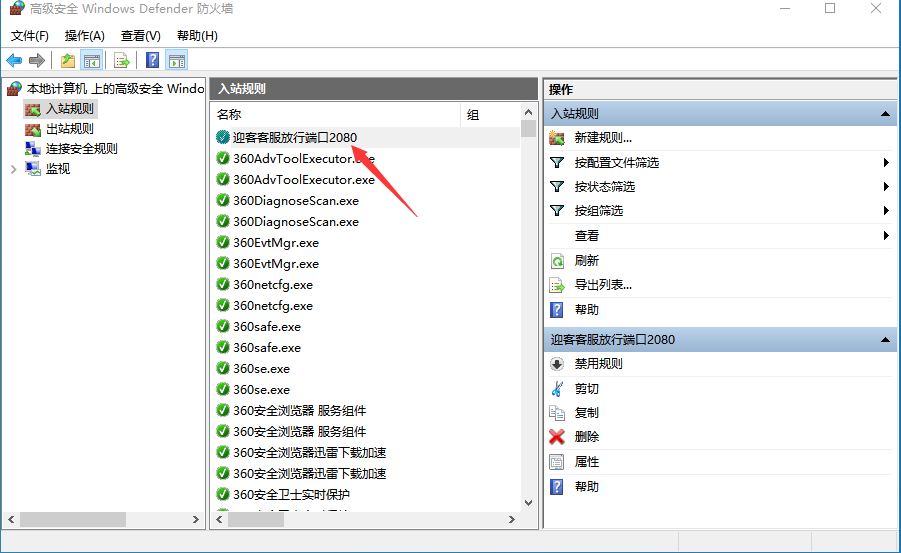The height and width of the screenshot is (553, 901).
Task: Open the 帮助(H) menu
Action: (x=197, y=36)
